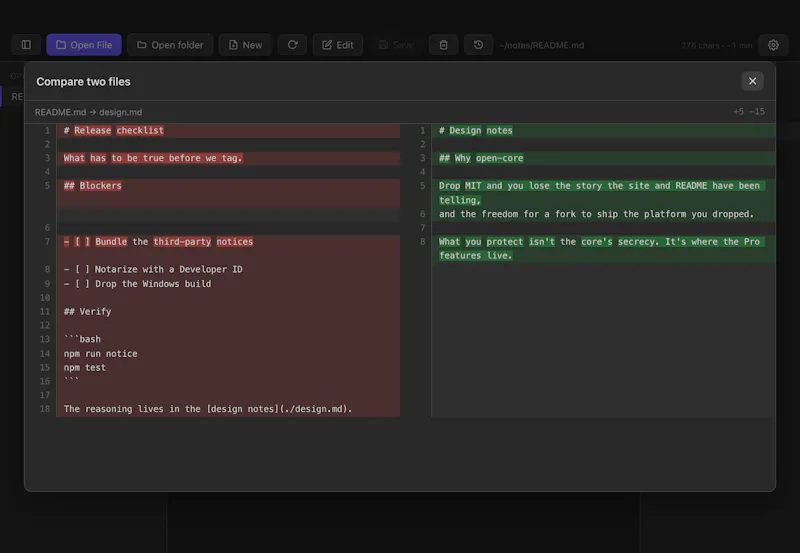Click the README.md → design.md label
The height and width of the screenshot is (553, 800).
pyautogui.click(x=88, y=112)
